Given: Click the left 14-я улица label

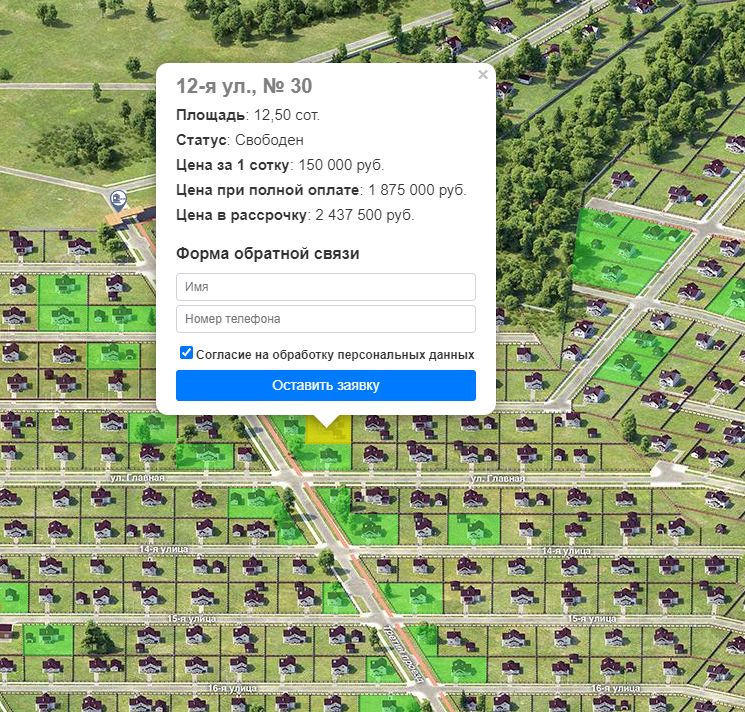Looking at the screenshot, I should tap(164, 549).
